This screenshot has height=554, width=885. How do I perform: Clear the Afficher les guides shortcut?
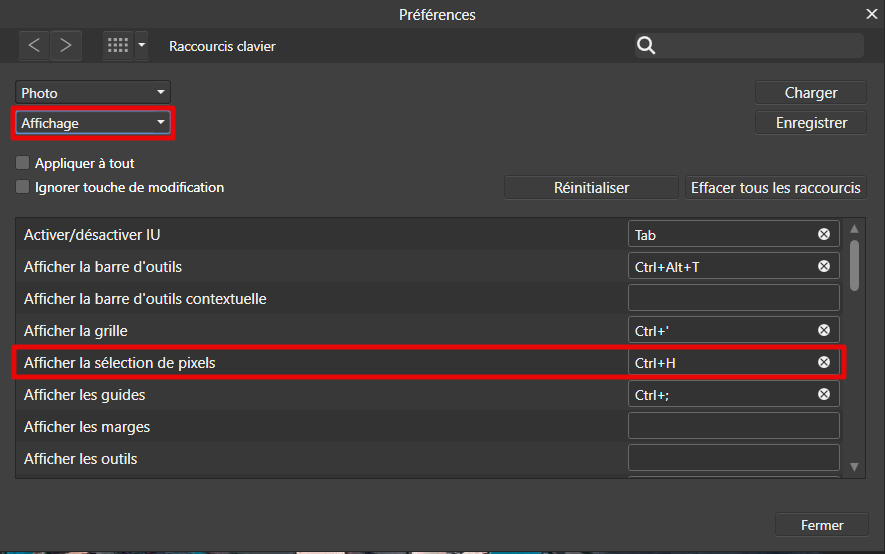[824, 394]
